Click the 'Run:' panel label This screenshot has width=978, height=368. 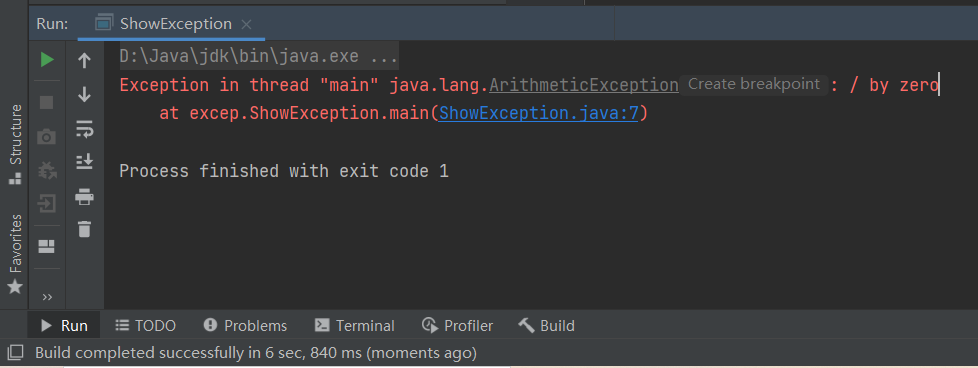tap(52, 24)
